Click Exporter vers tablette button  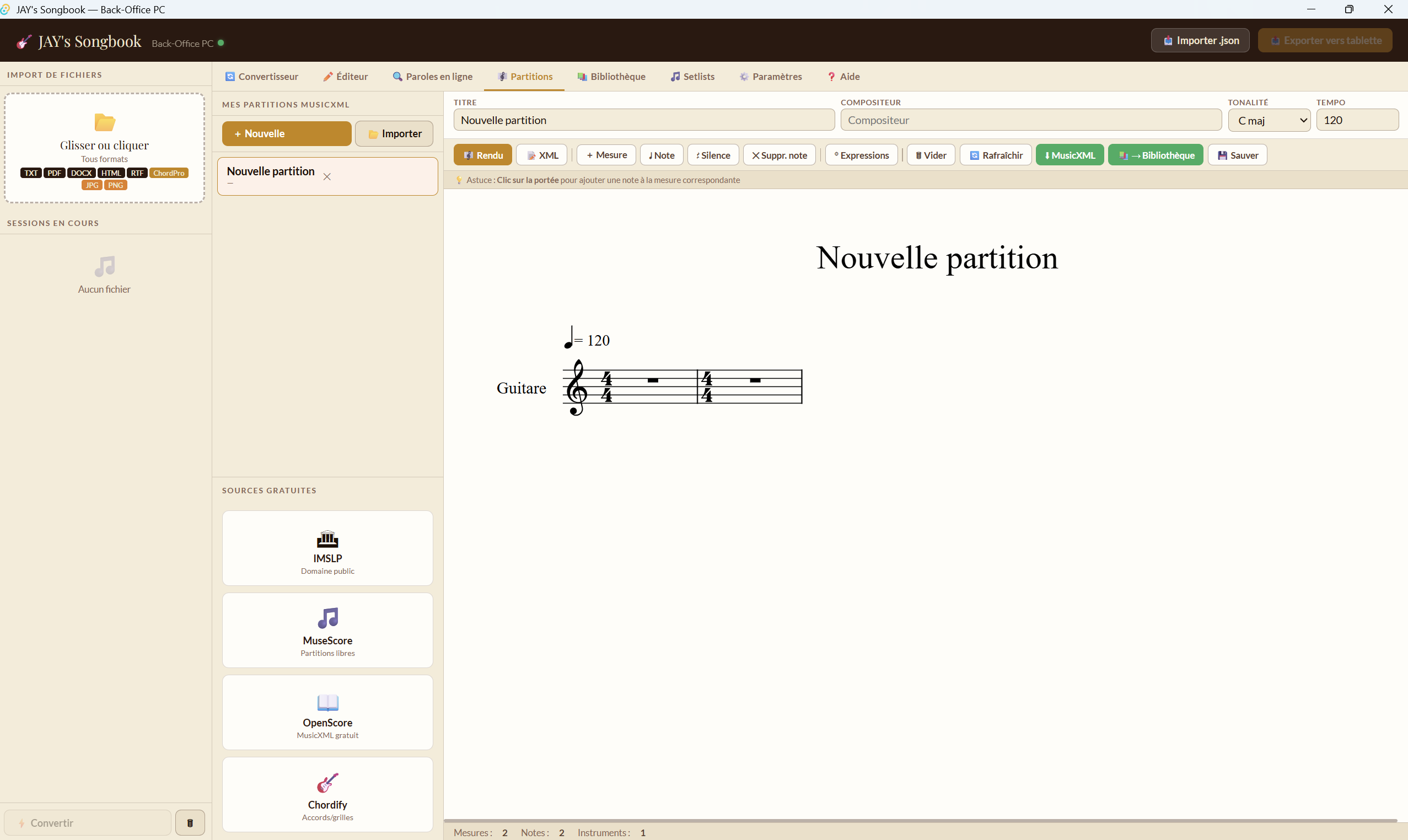tap(1325, 41)
